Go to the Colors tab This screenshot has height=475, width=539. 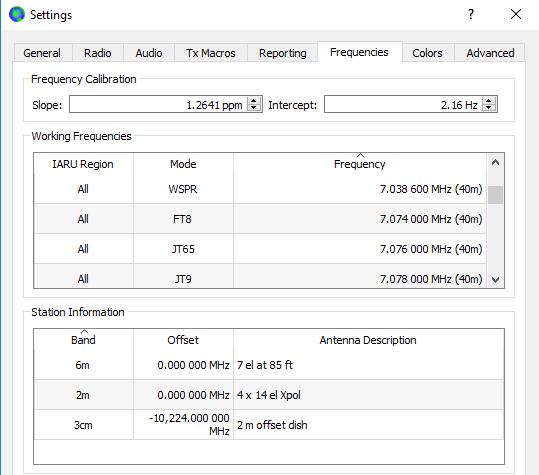427,53
